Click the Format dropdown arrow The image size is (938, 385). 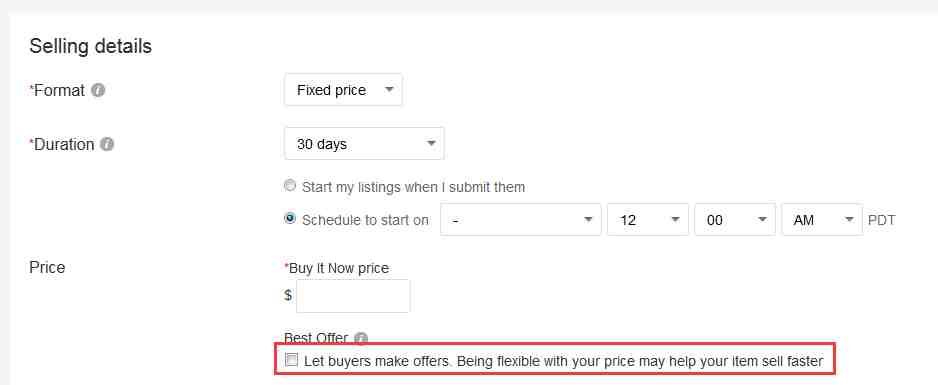(389, 90)
